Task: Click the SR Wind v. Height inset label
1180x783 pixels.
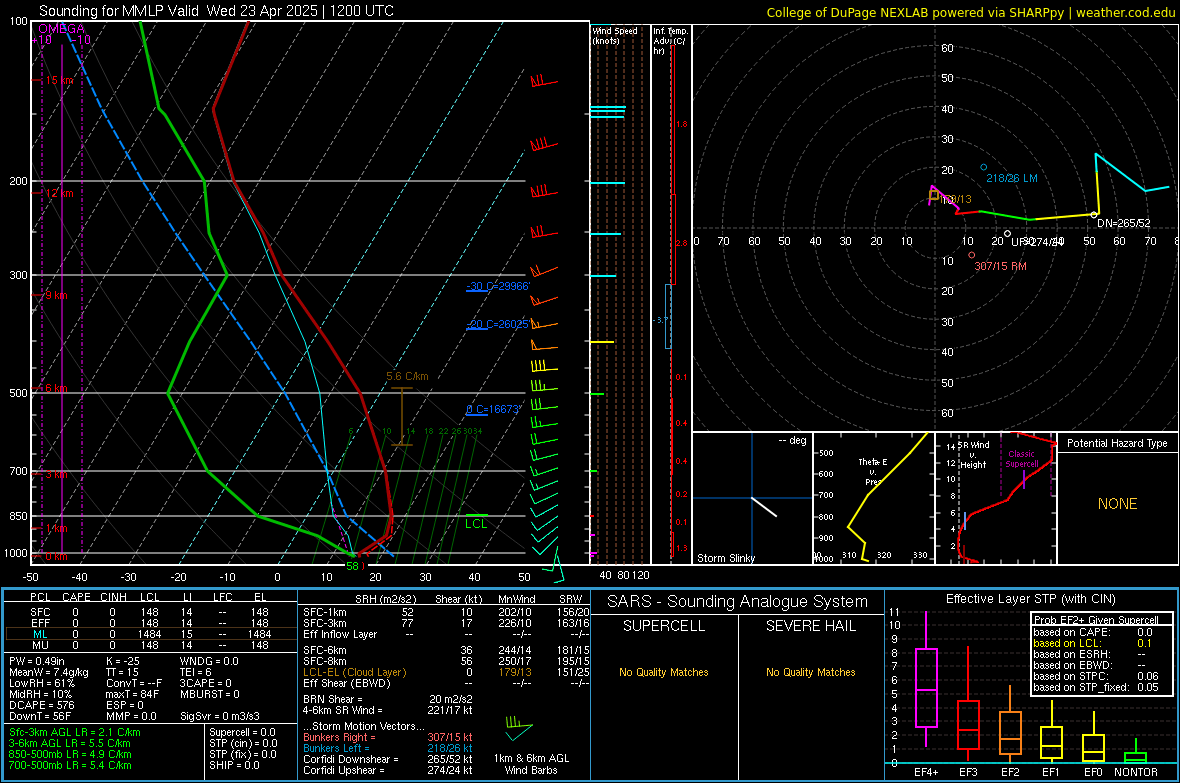Action: click(973, 455)
